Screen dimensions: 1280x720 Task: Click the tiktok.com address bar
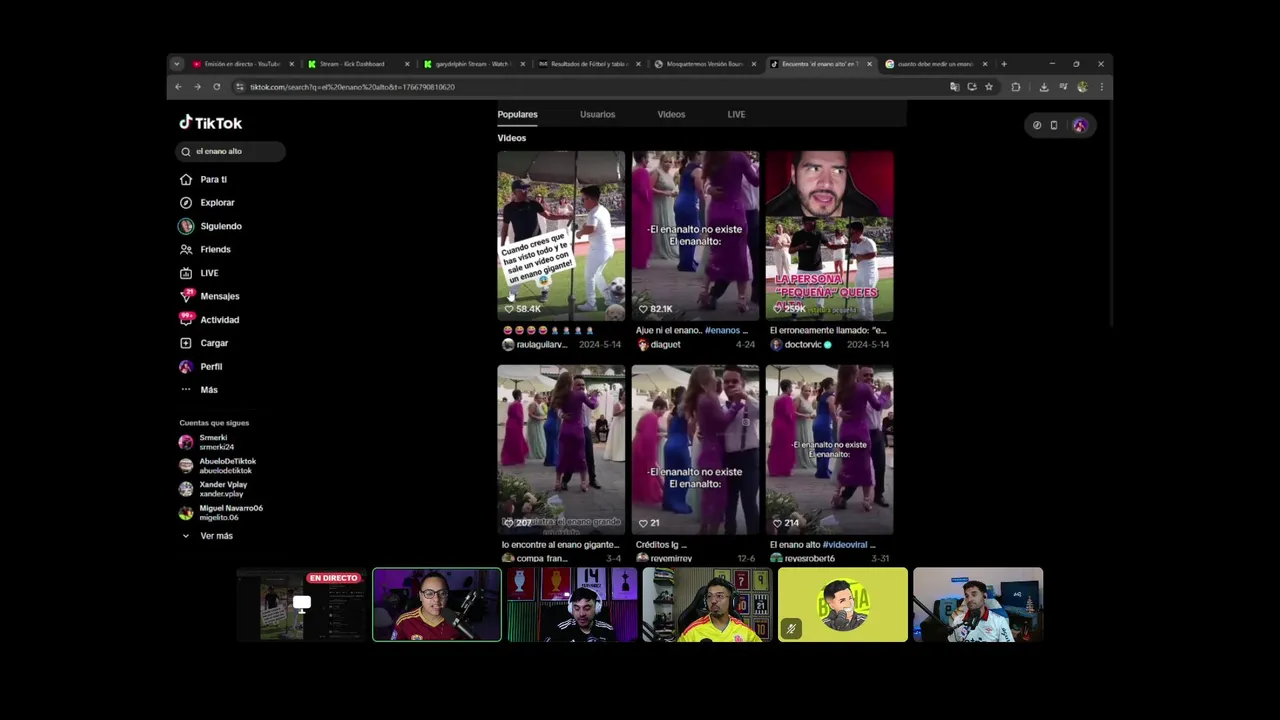point(590,87)
